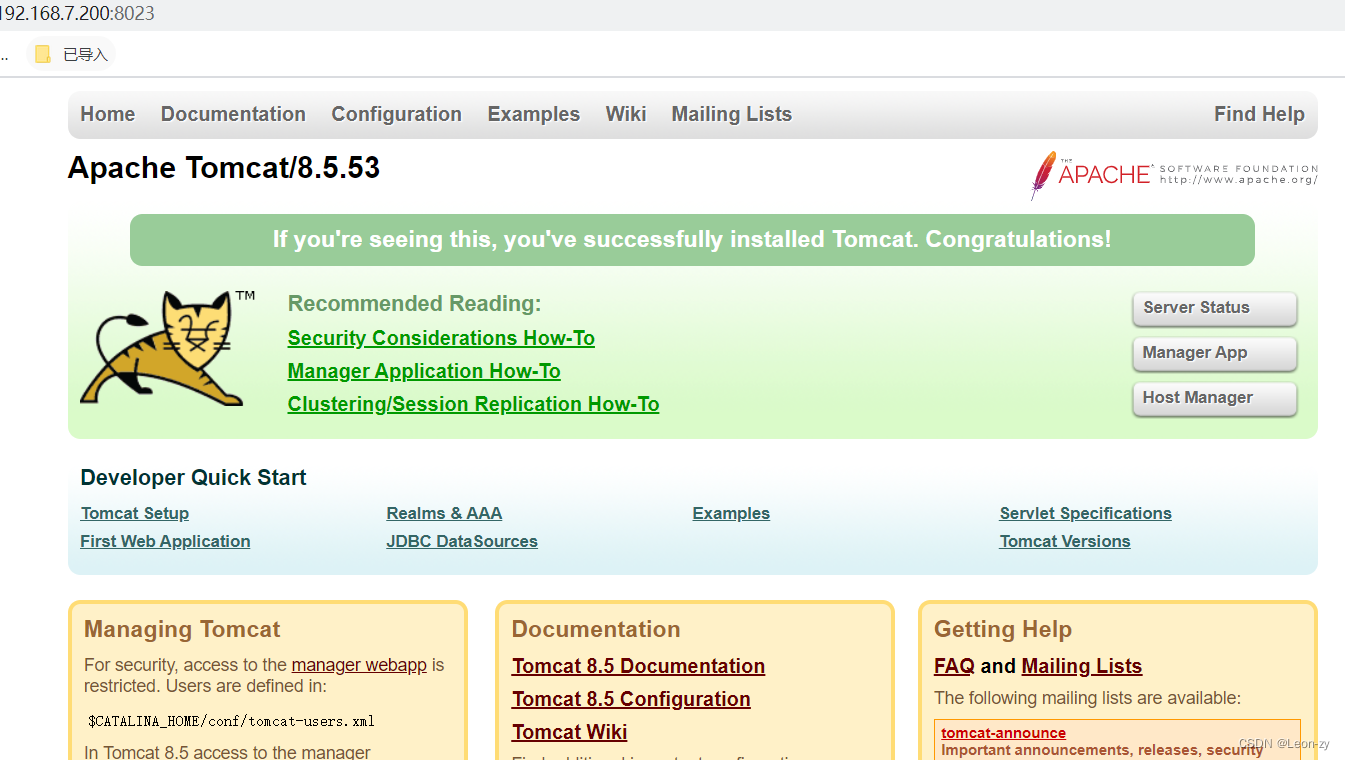
Task: Click the Getting Help heading
Action: tap(1003, 629)
